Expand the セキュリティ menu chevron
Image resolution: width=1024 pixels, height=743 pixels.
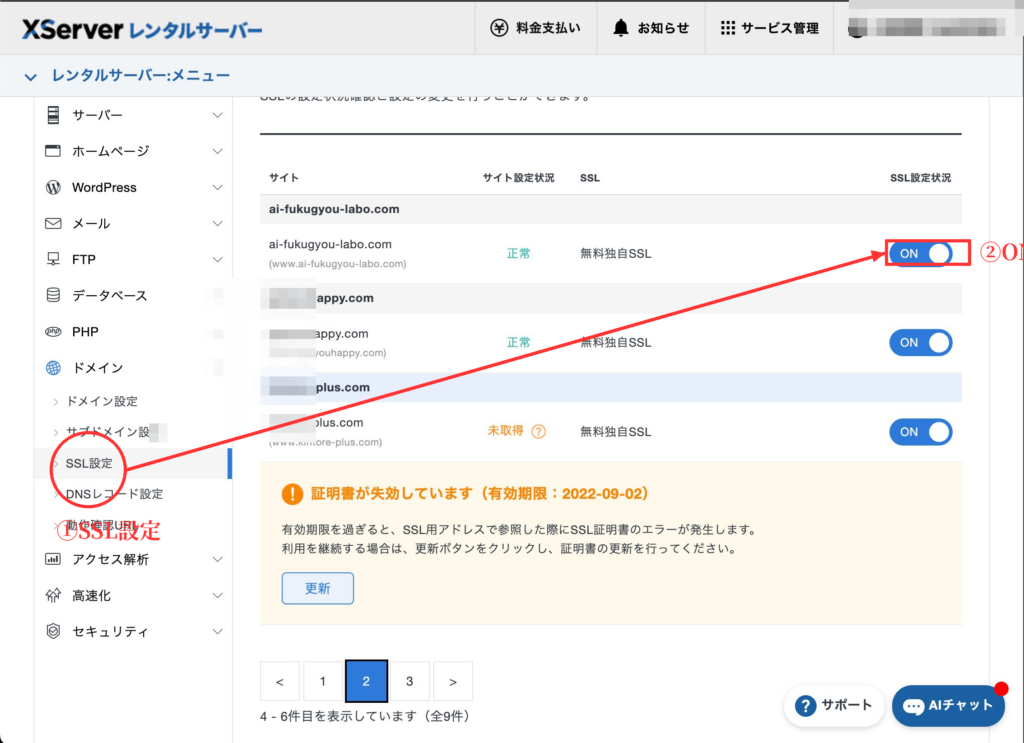coord(217,631)
